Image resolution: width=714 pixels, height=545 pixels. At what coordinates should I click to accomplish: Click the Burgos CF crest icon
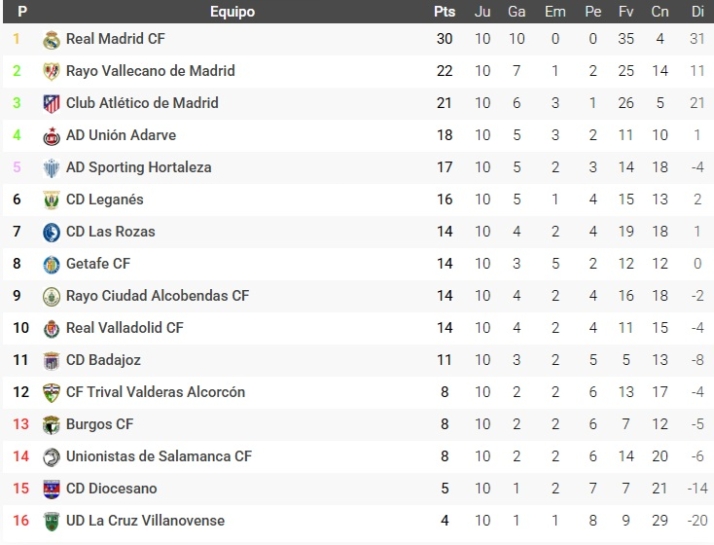52,425
